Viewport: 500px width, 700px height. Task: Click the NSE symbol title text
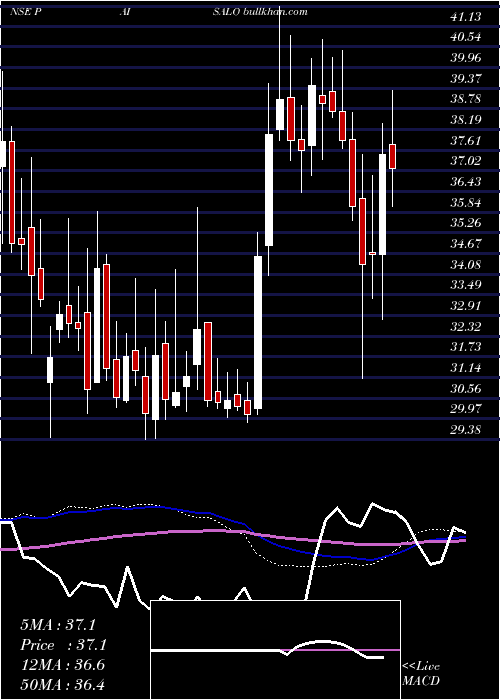[158, 12]
